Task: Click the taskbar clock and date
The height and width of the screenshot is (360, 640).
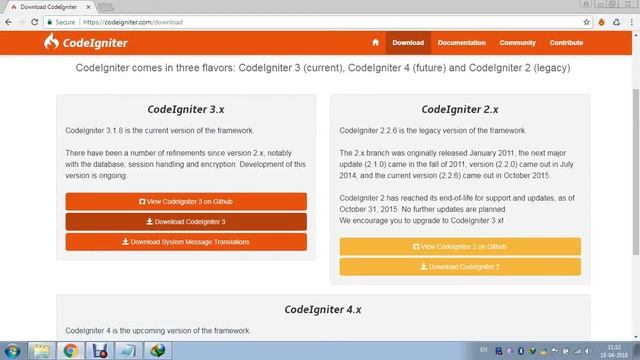Action: (x=614, y=351)
